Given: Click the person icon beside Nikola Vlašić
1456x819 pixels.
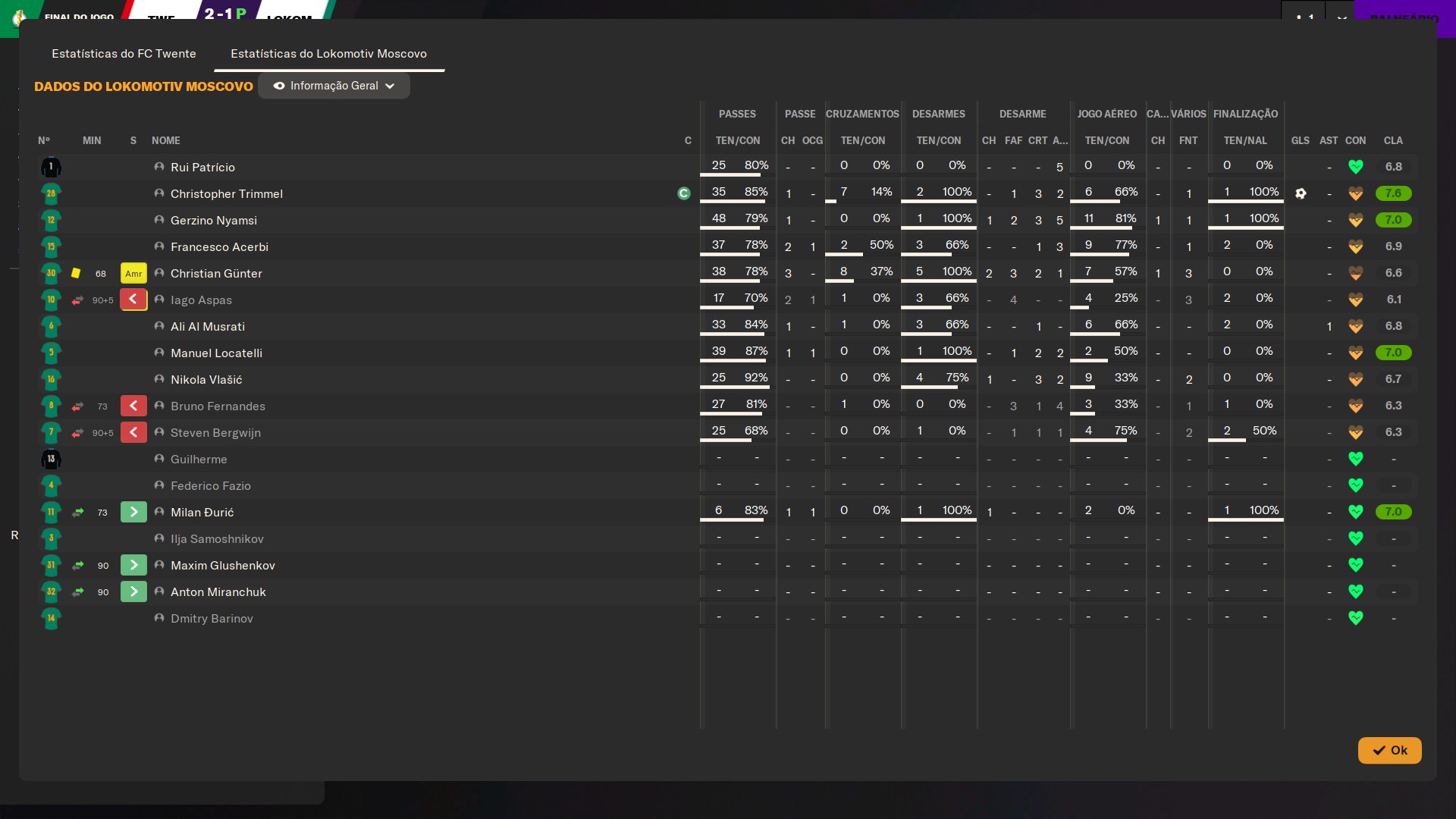Looking at the screenshot, I should coord(159,379).
